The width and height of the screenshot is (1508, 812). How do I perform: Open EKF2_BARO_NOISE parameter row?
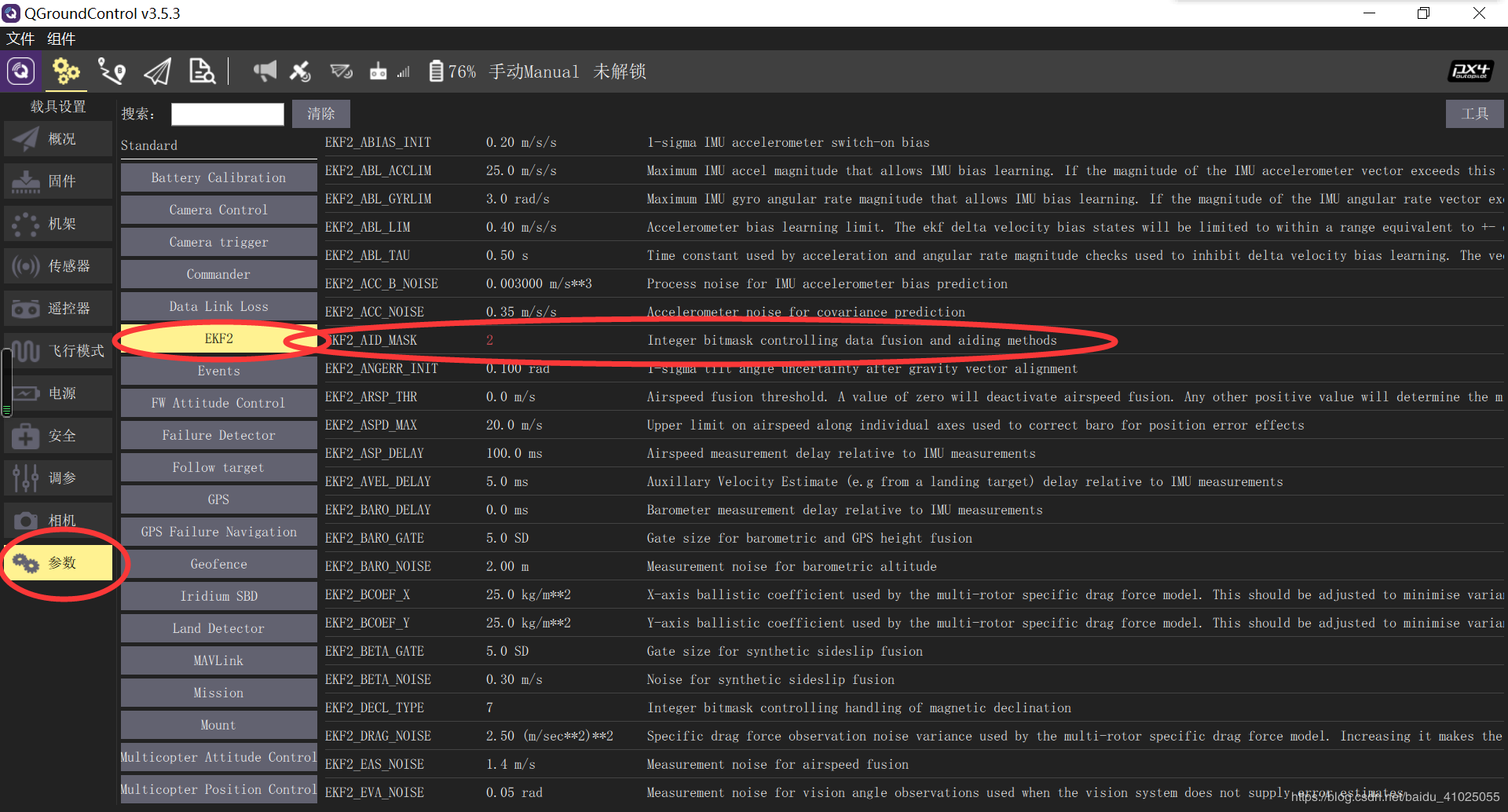pyautogui.click(x=914, y=566)
